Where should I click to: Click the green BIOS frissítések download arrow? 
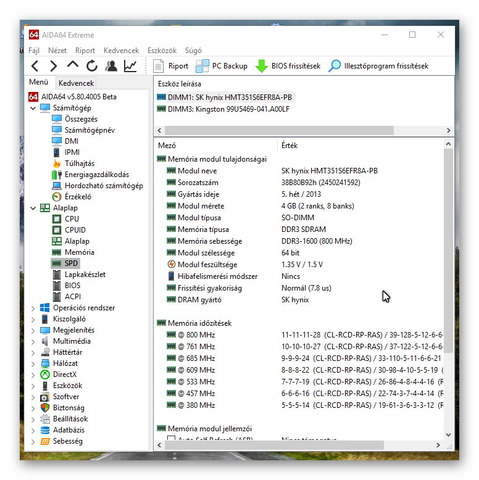pyautogui.click(x=262, y=66)
